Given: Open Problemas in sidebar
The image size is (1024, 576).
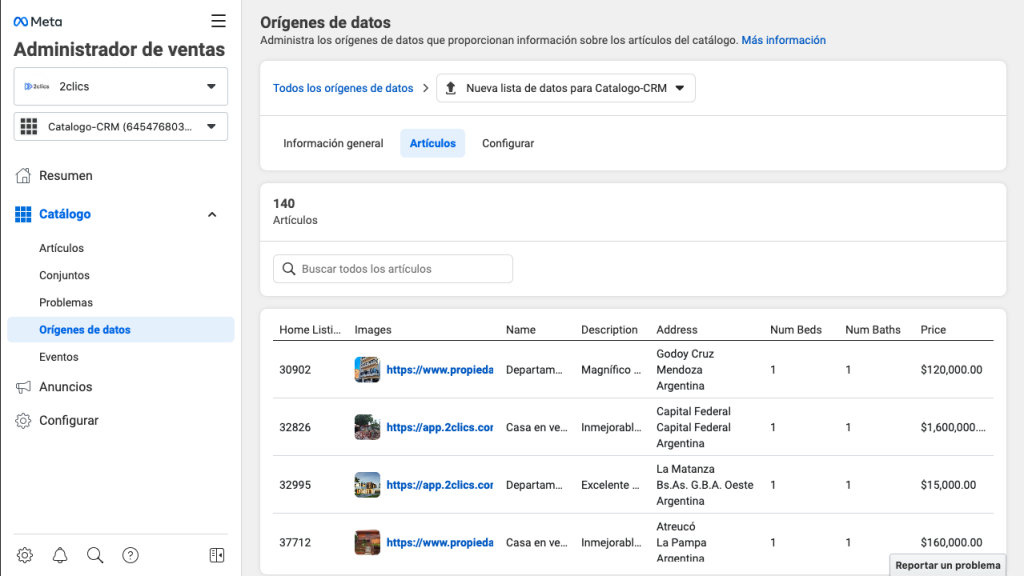Looking at the screenshot, I should pos(66,302).
